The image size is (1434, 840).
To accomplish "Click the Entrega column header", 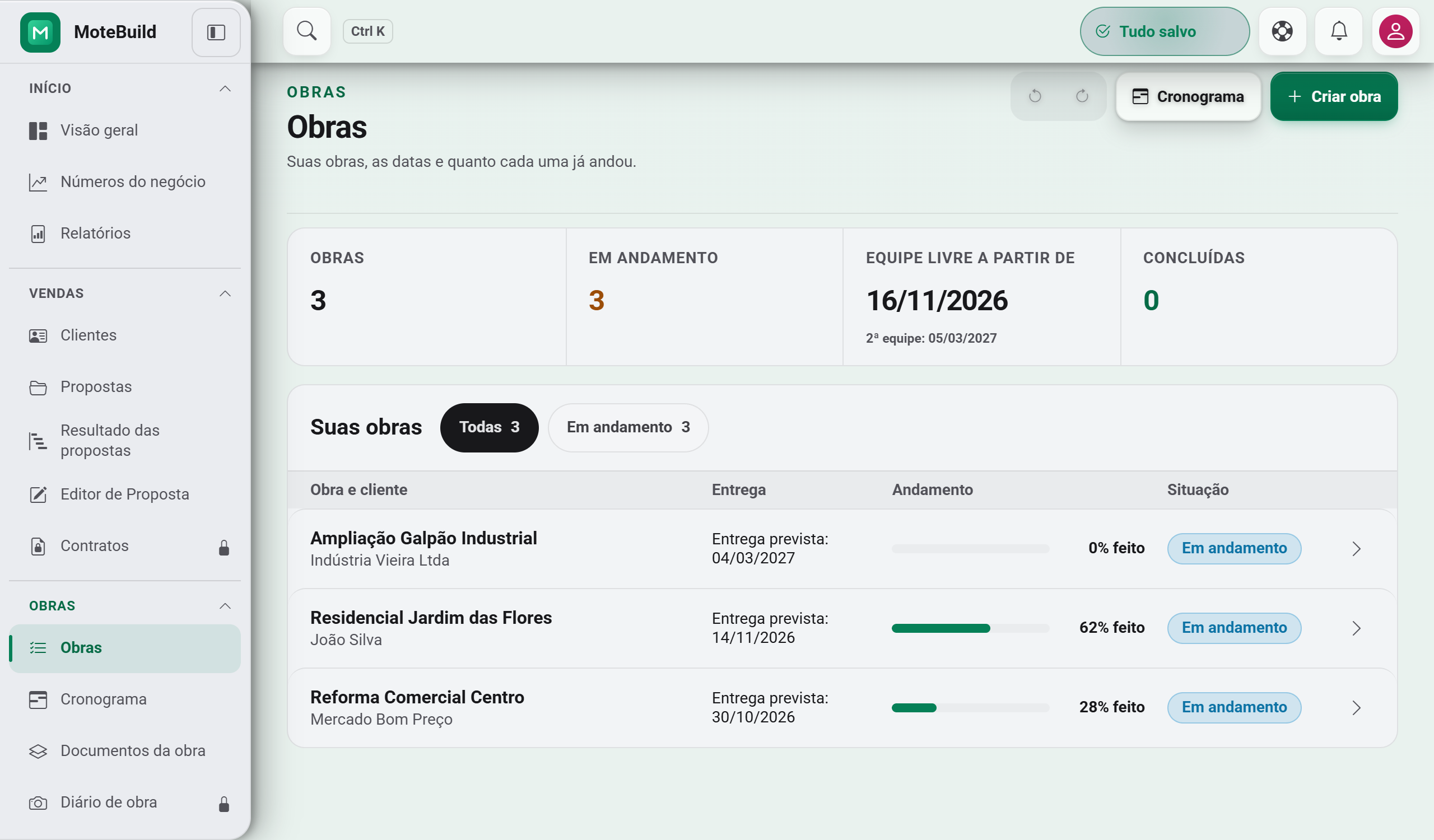I will [x=739, y=489].
